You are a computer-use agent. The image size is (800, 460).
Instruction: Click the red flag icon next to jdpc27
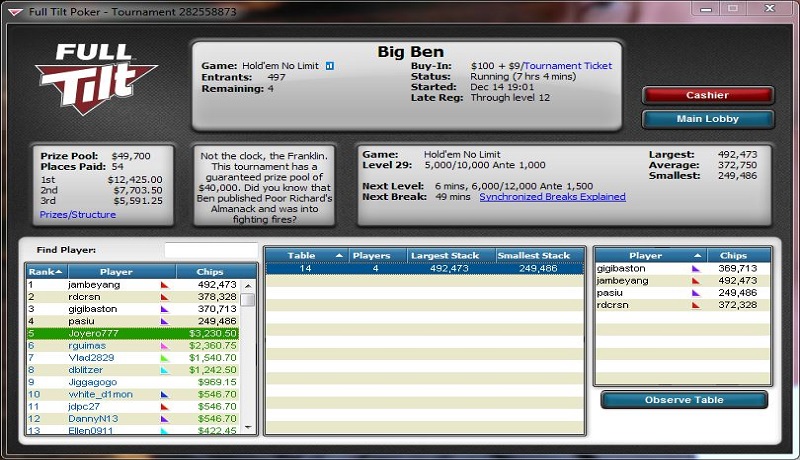tap(164, 407)
